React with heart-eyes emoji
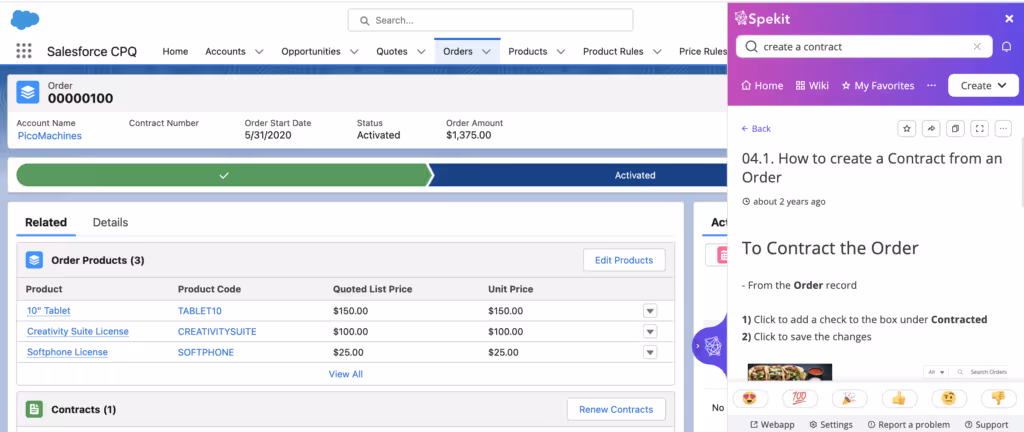This screenshot has height=432, width=1024. 750,398
